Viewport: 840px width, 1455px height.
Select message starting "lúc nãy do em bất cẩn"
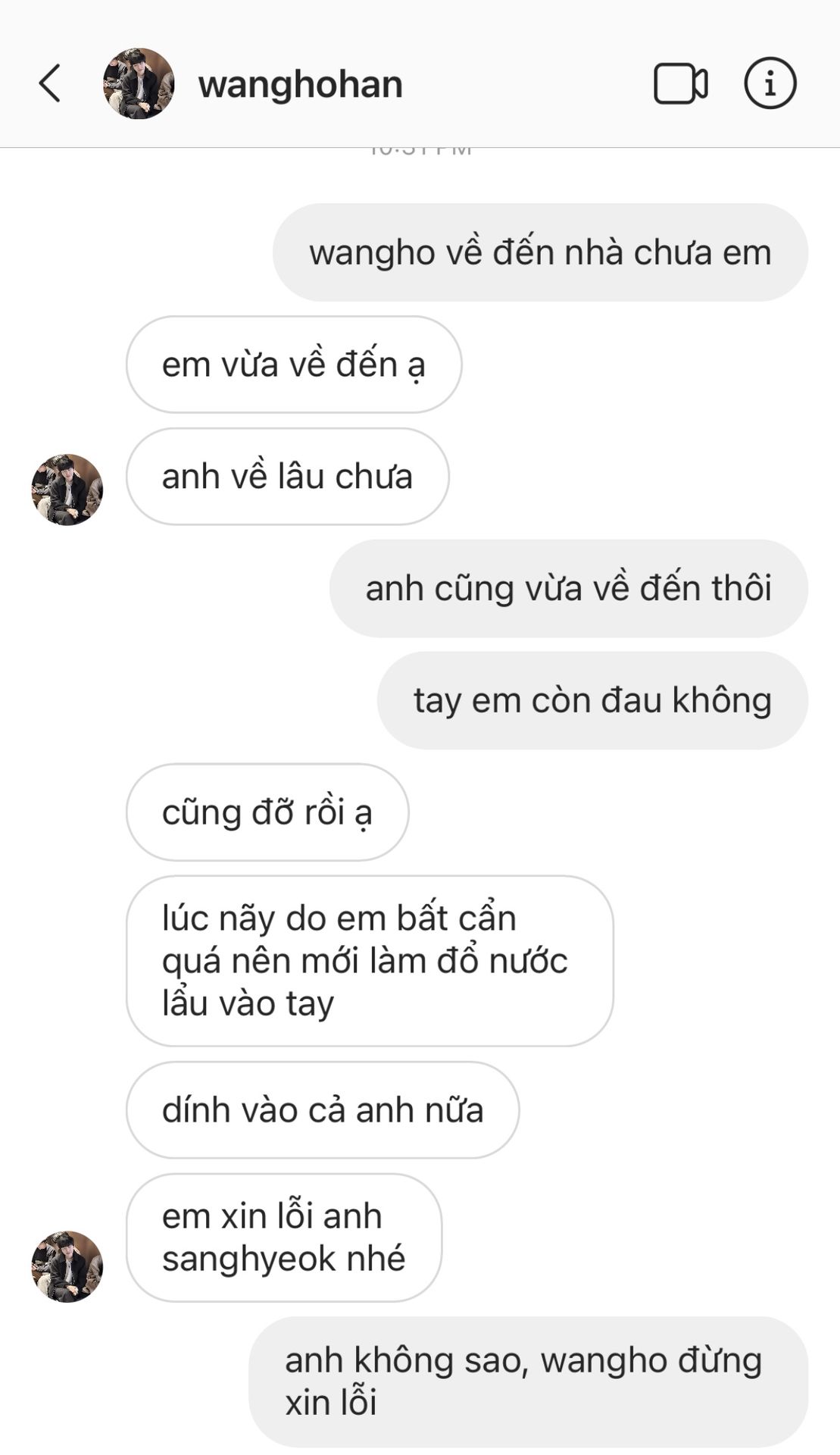point(370,961)
